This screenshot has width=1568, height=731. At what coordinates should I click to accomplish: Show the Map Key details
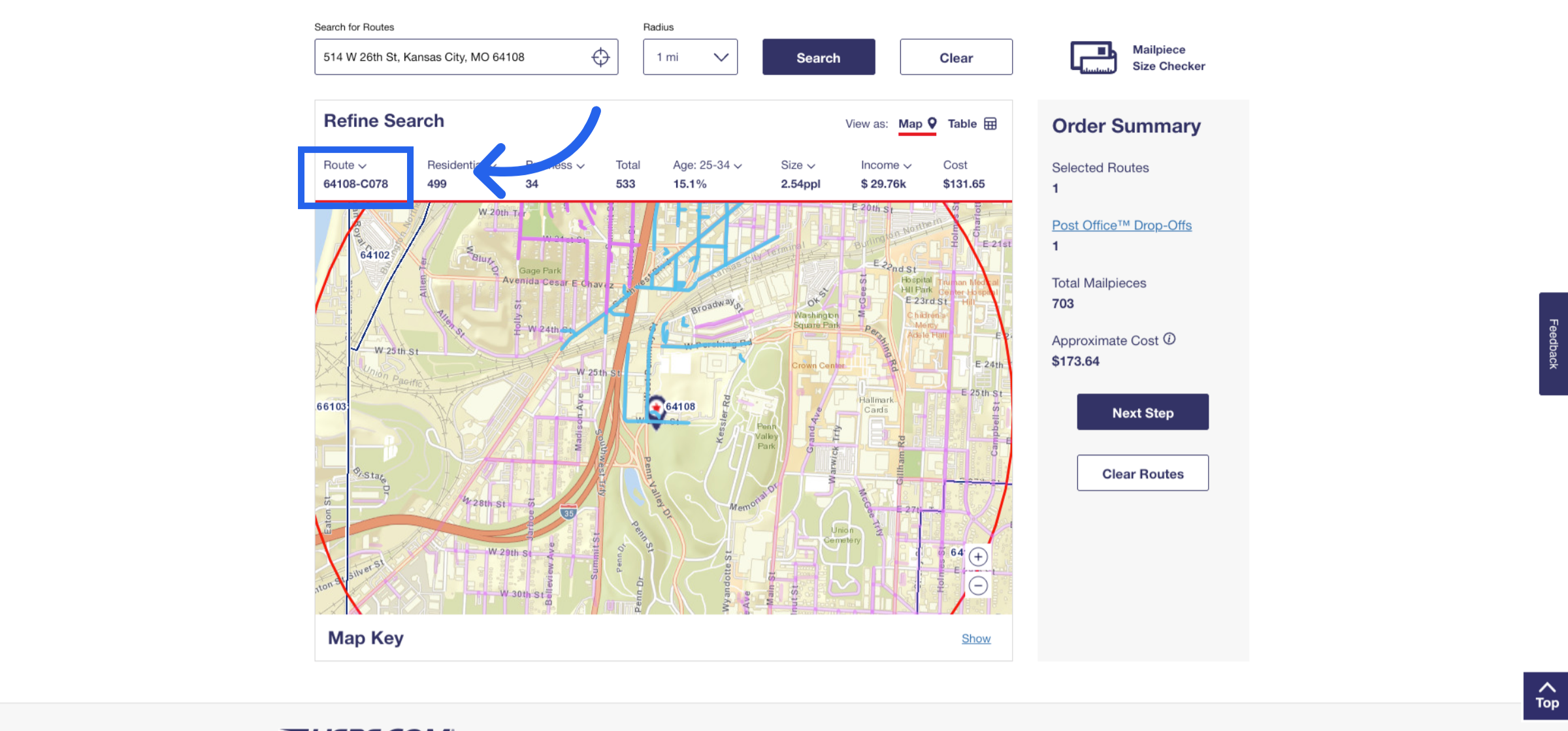coord(975,638)
